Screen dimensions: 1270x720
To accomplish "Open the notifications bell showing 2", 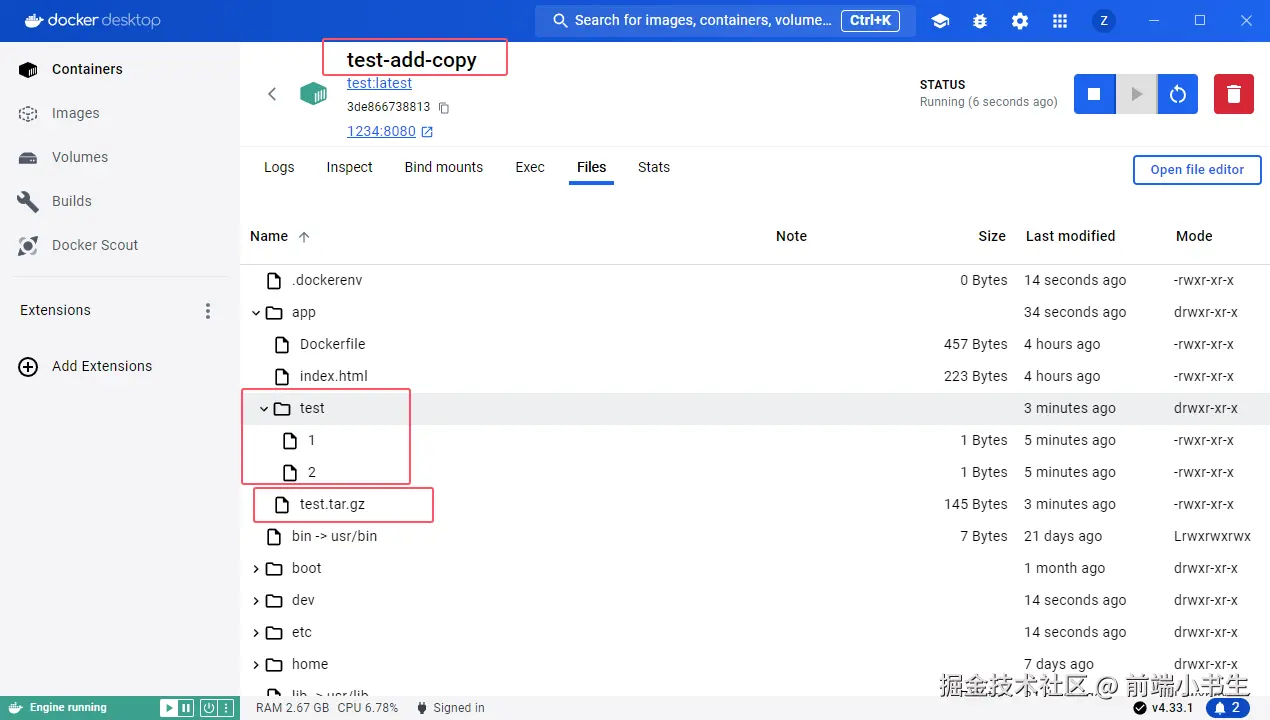I will pos(1227,708).
